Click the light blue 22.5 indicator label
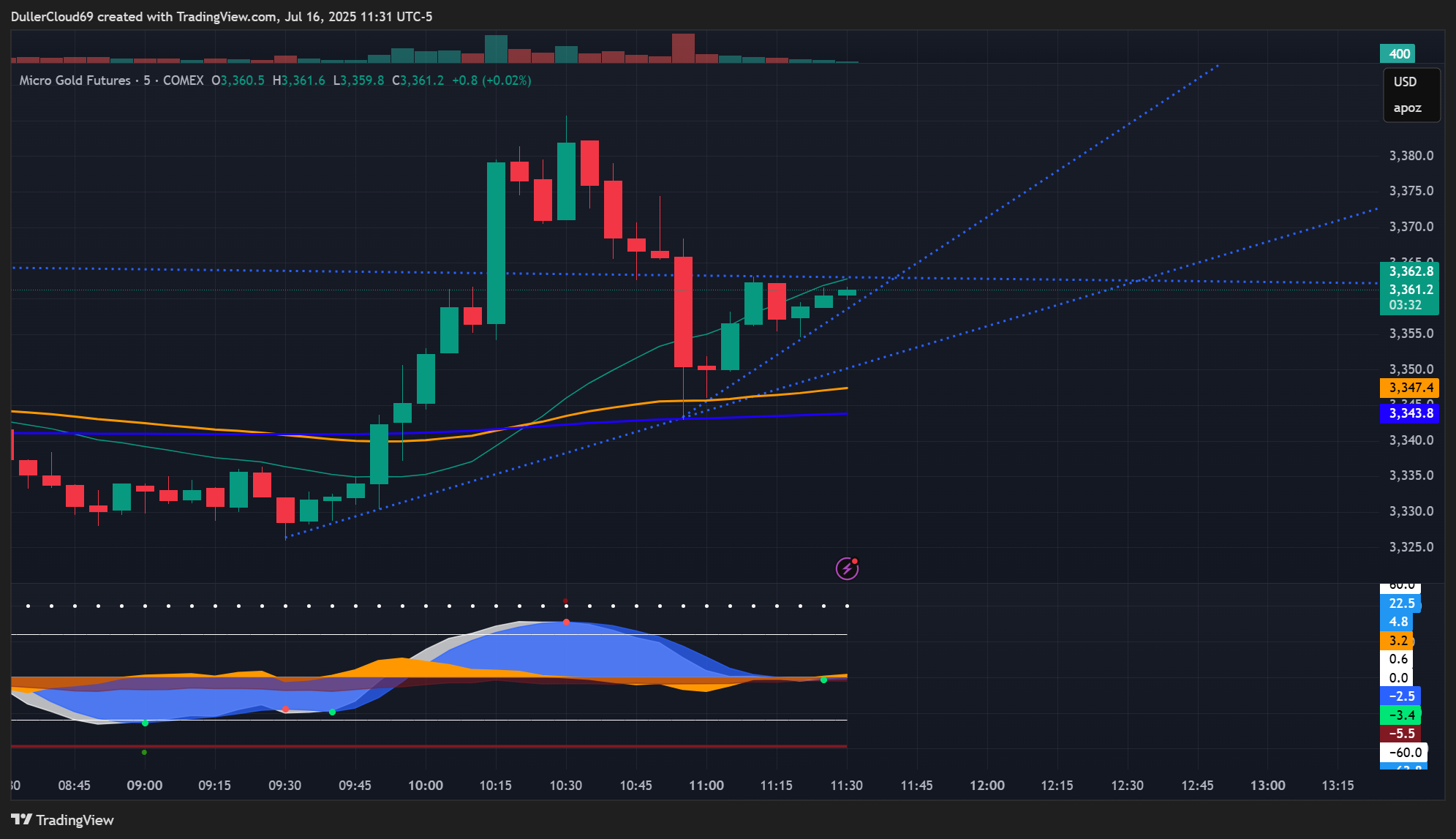1456x839 pixels. click(1400, 603)
